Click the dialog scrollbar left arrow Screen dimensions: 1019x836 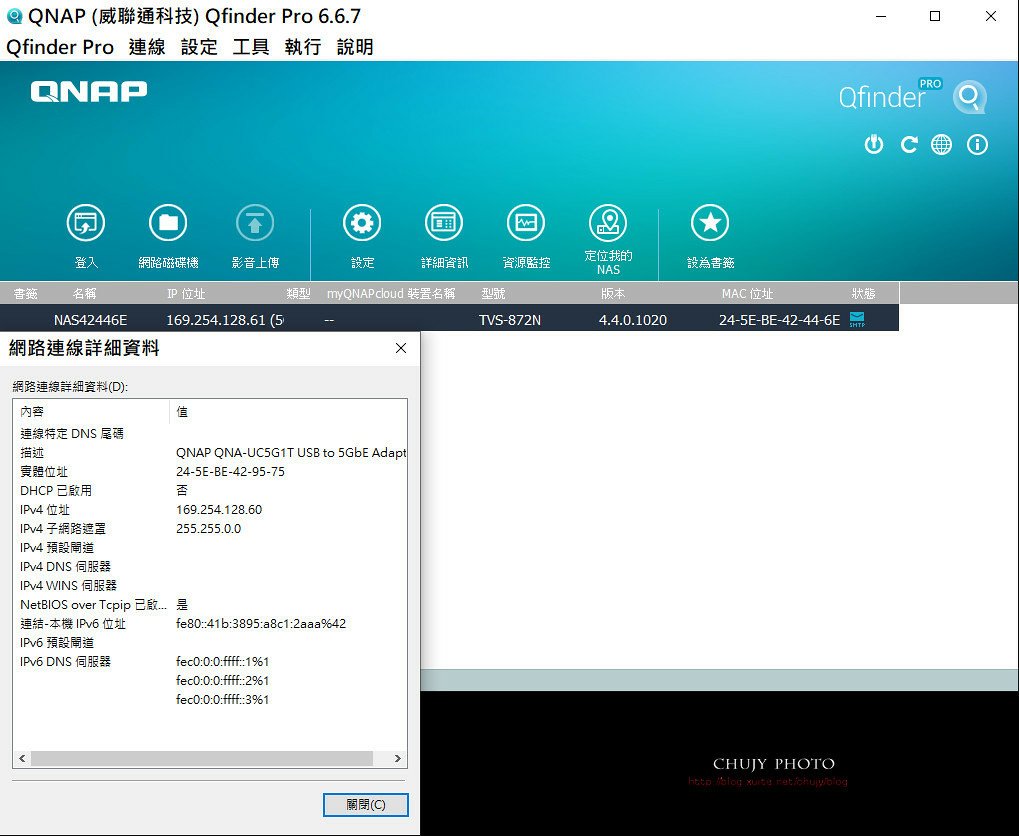point(22,759)
